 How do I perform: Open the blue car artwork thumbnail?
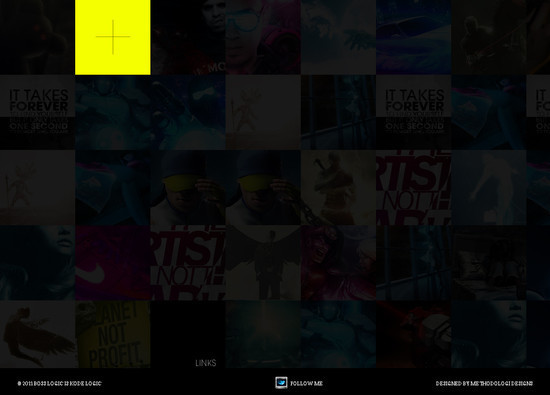point(414,37)
